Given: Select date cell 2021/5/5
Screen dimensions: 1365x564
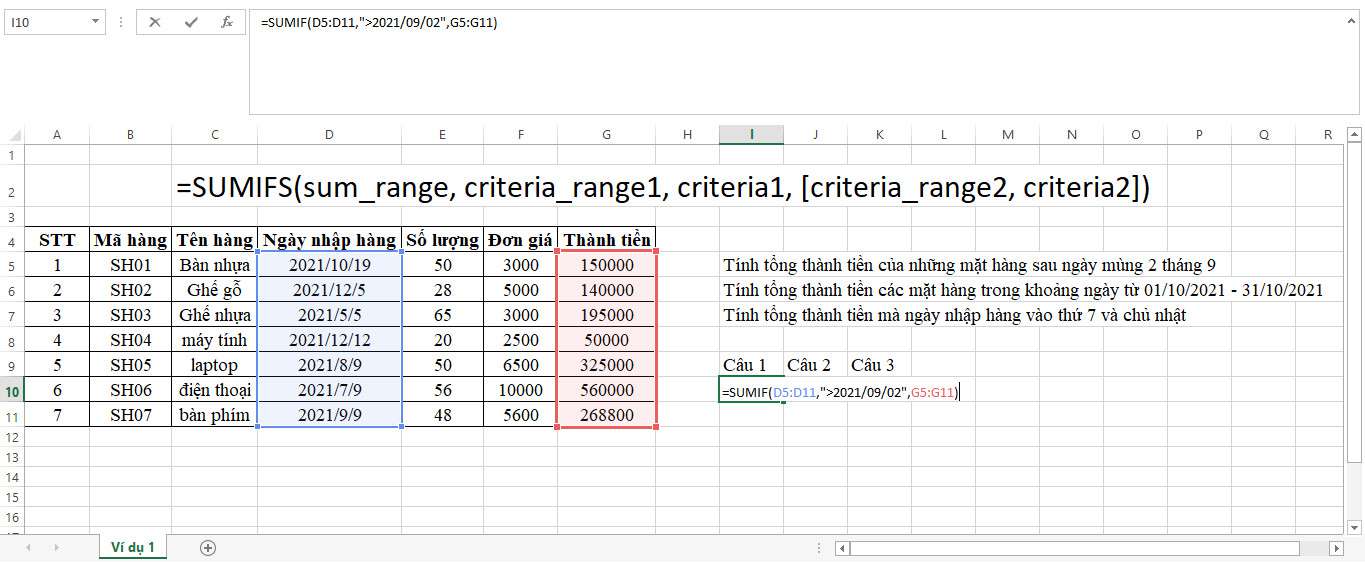Looking at the screenshot, I should tap(330, 315).
